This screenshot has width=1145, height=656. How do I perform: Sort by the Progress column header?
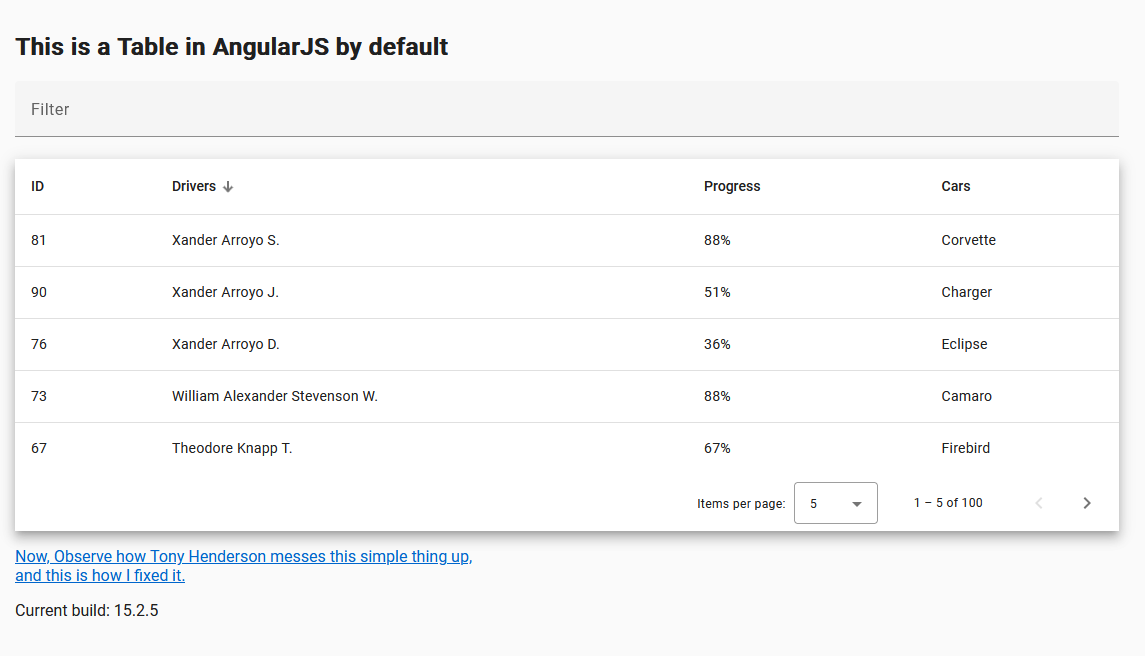732,187
